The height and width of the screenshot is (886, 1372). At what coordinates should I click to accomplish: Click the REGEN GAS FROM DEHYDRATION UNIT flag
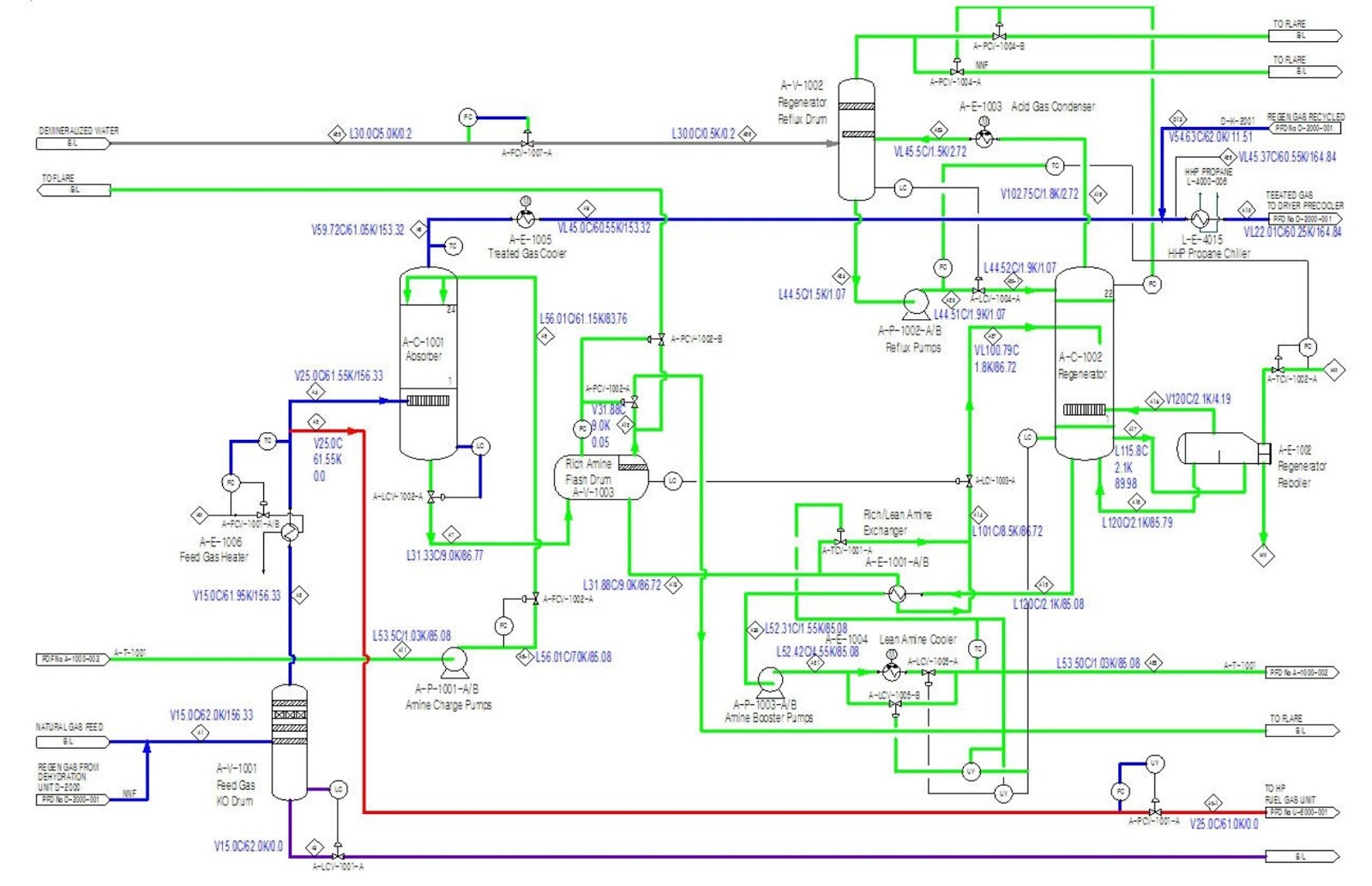[x=73, y=799]
